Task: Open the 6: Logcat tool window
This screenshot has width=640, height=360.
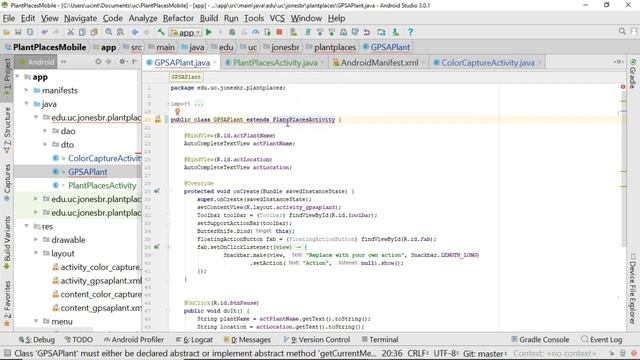Action: [194, 340]
